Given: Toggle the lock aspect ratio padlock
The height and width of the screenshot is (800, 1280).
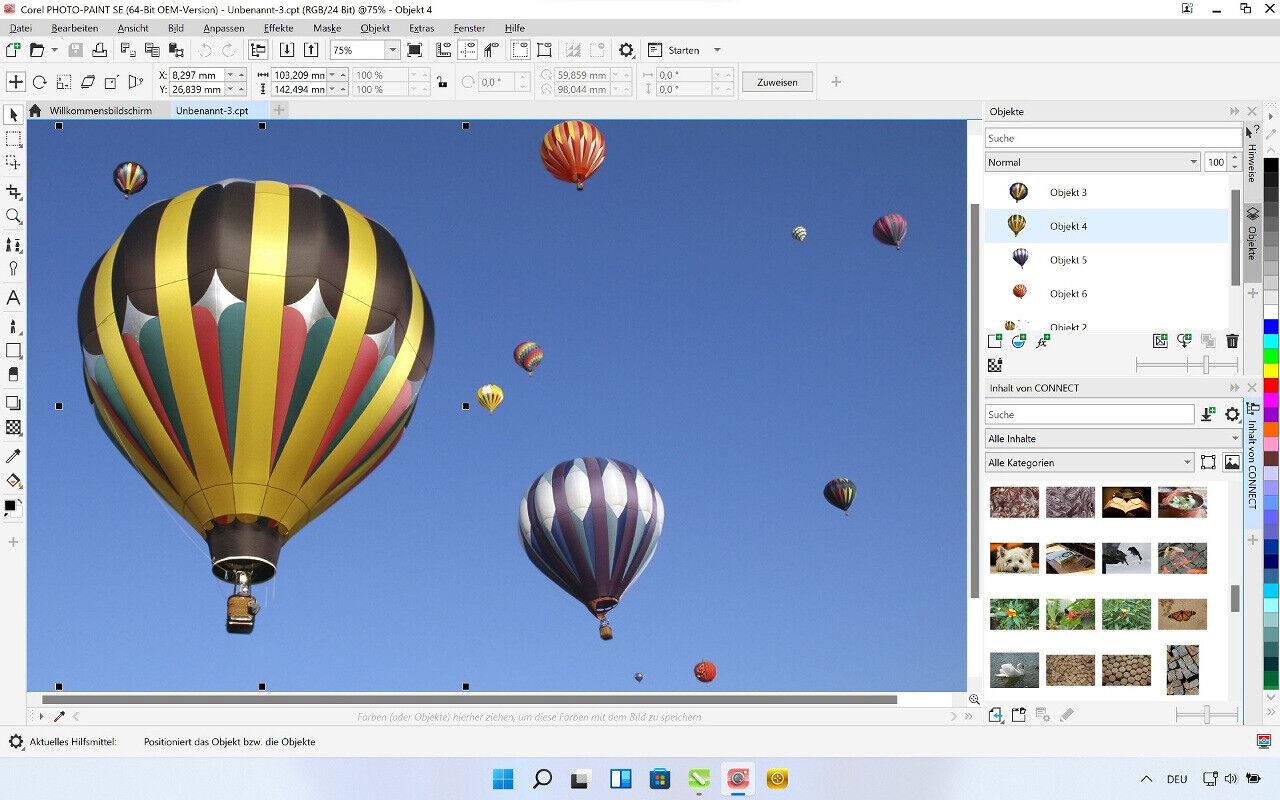Looking at the screenshot, I should click(x=441, y=82).
